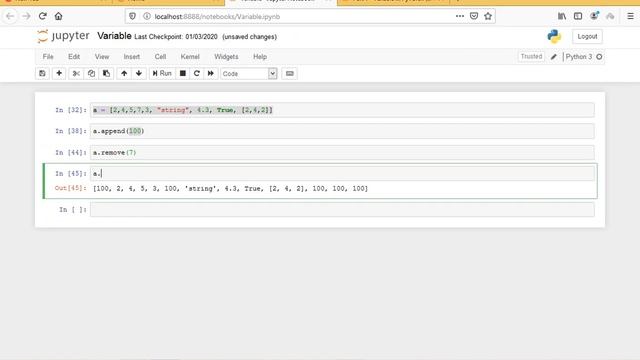Click into the In [45] cell

point(342,173)
